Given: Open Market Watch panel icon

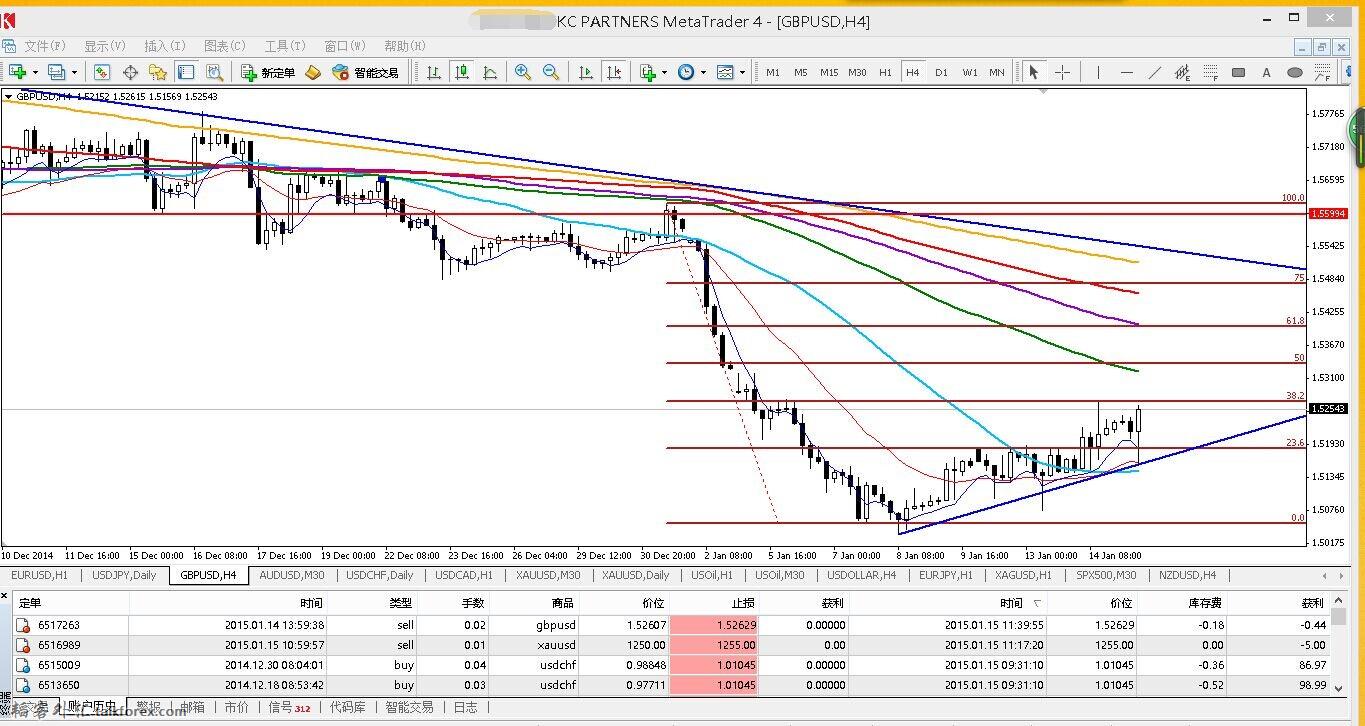Looking at the screenshot, I should coord(101,72).
